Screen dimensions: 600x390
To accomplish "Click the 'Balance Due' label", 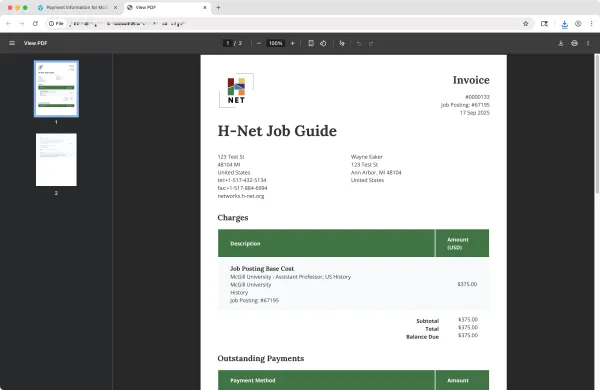I will [422, 337].
